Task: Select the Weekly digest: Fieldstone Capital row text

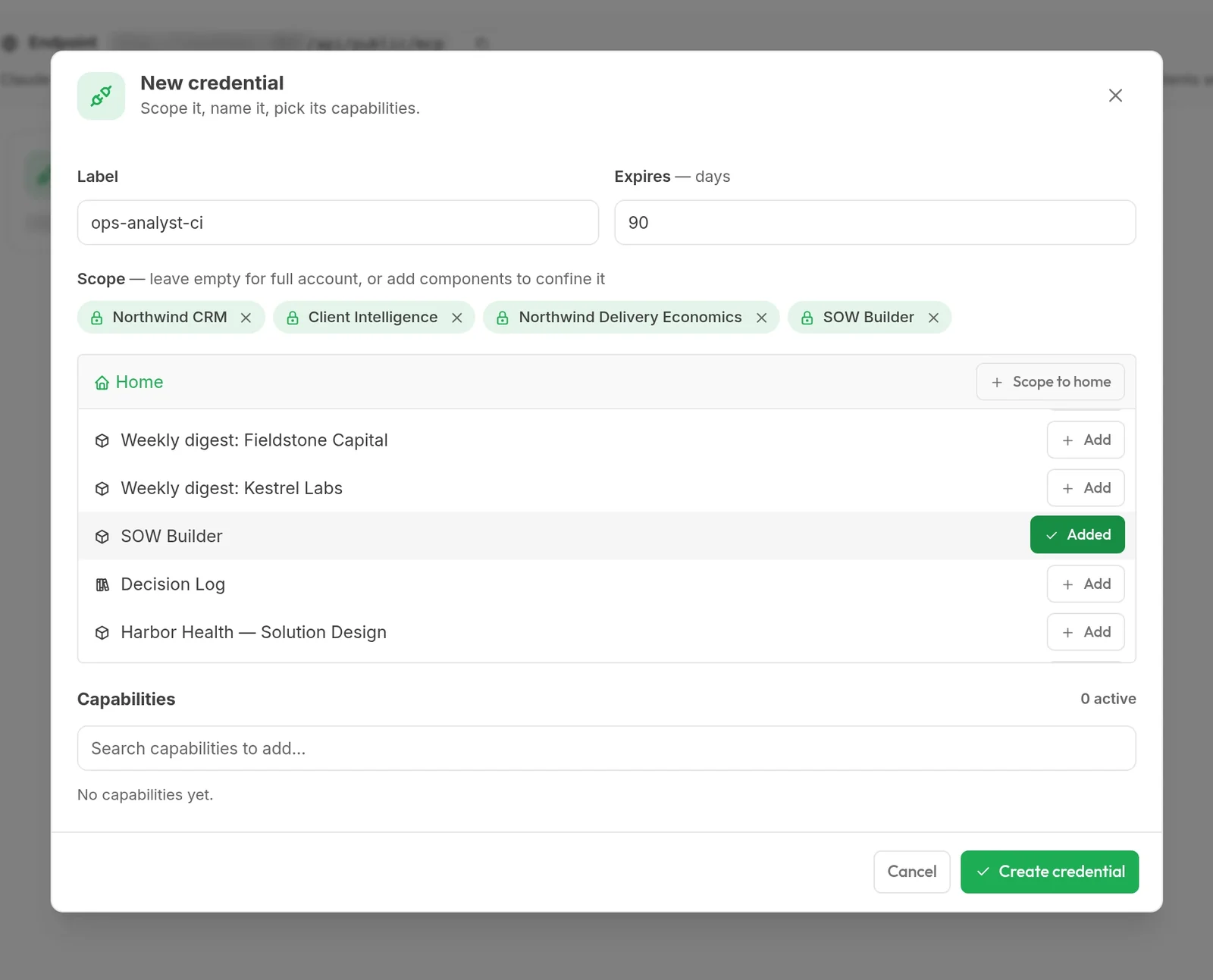Action: 255,440
